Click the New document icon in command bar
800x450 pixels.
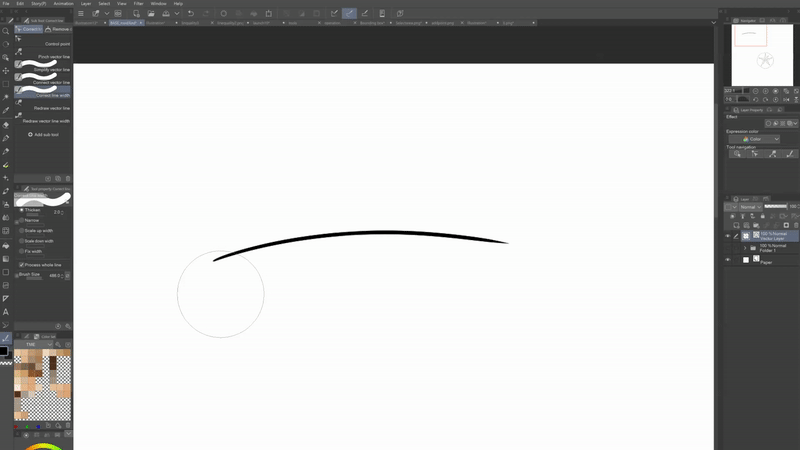pos(136,14)
